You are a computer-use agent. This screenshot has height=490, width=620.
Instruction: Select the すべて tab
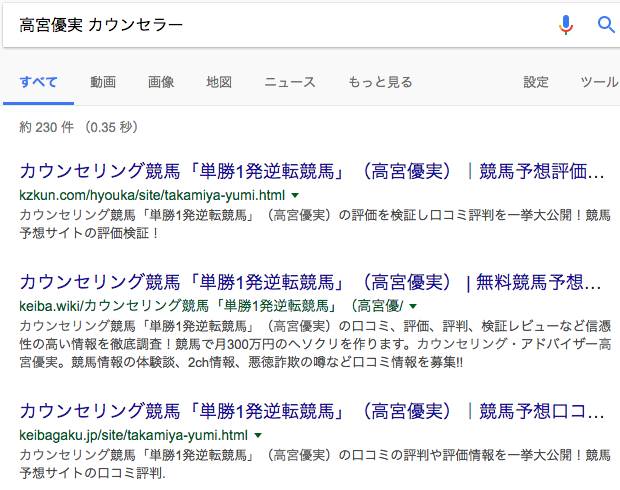click(38, 82)
